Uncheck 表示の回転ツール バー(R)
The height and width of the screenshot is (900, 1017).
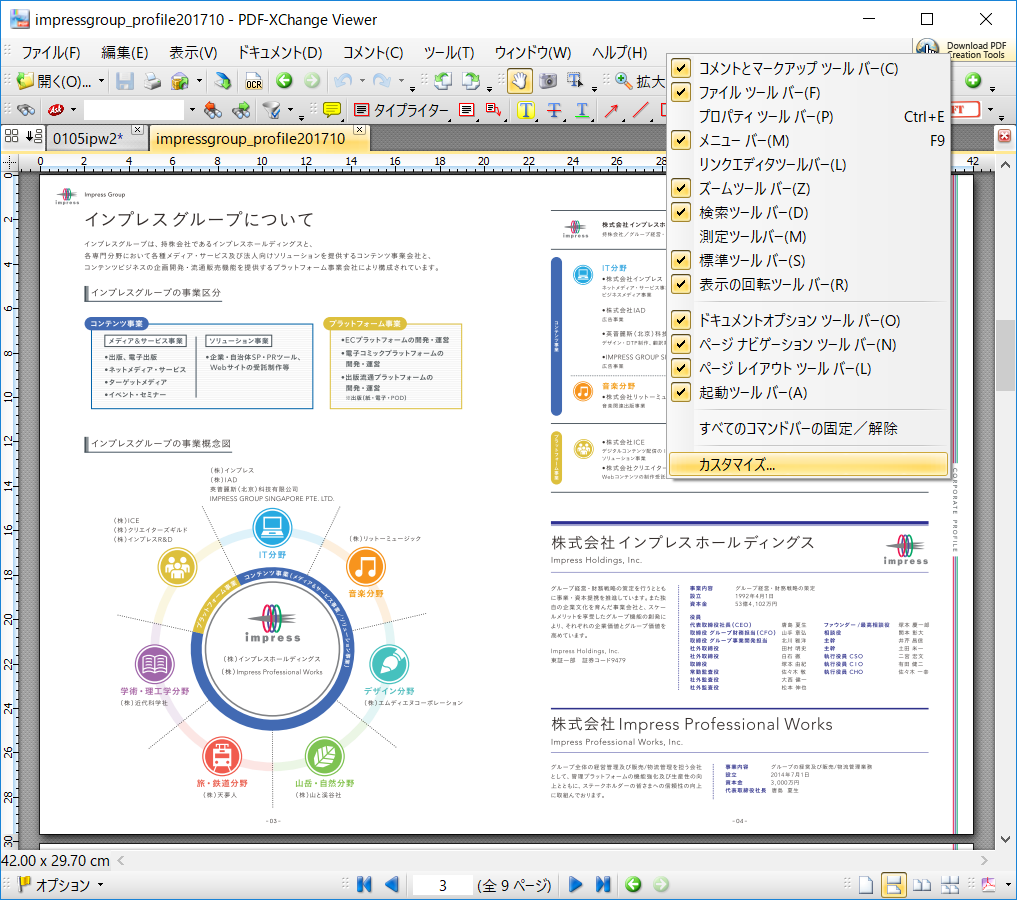click(x=809, y=285)
